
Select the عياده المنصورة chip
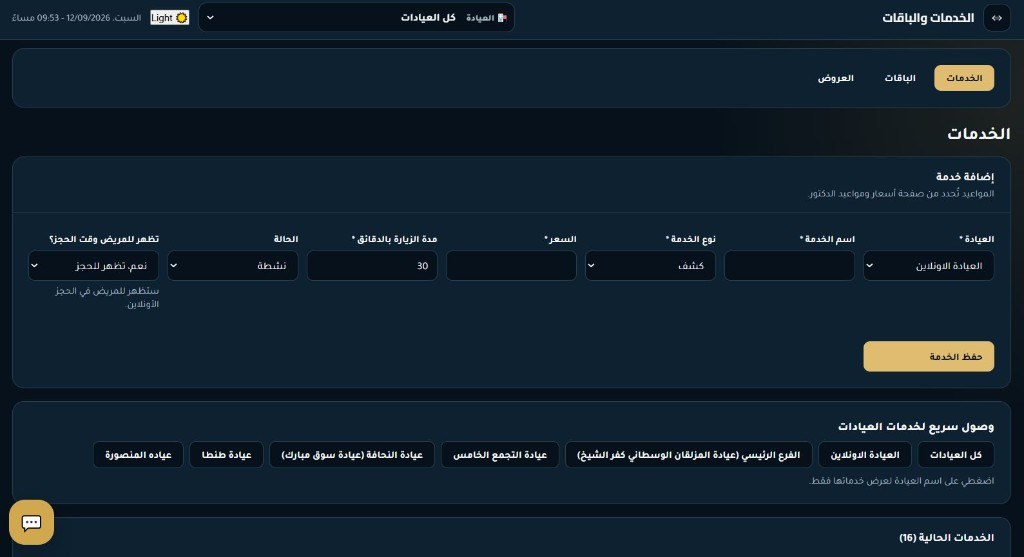(138, 454)
